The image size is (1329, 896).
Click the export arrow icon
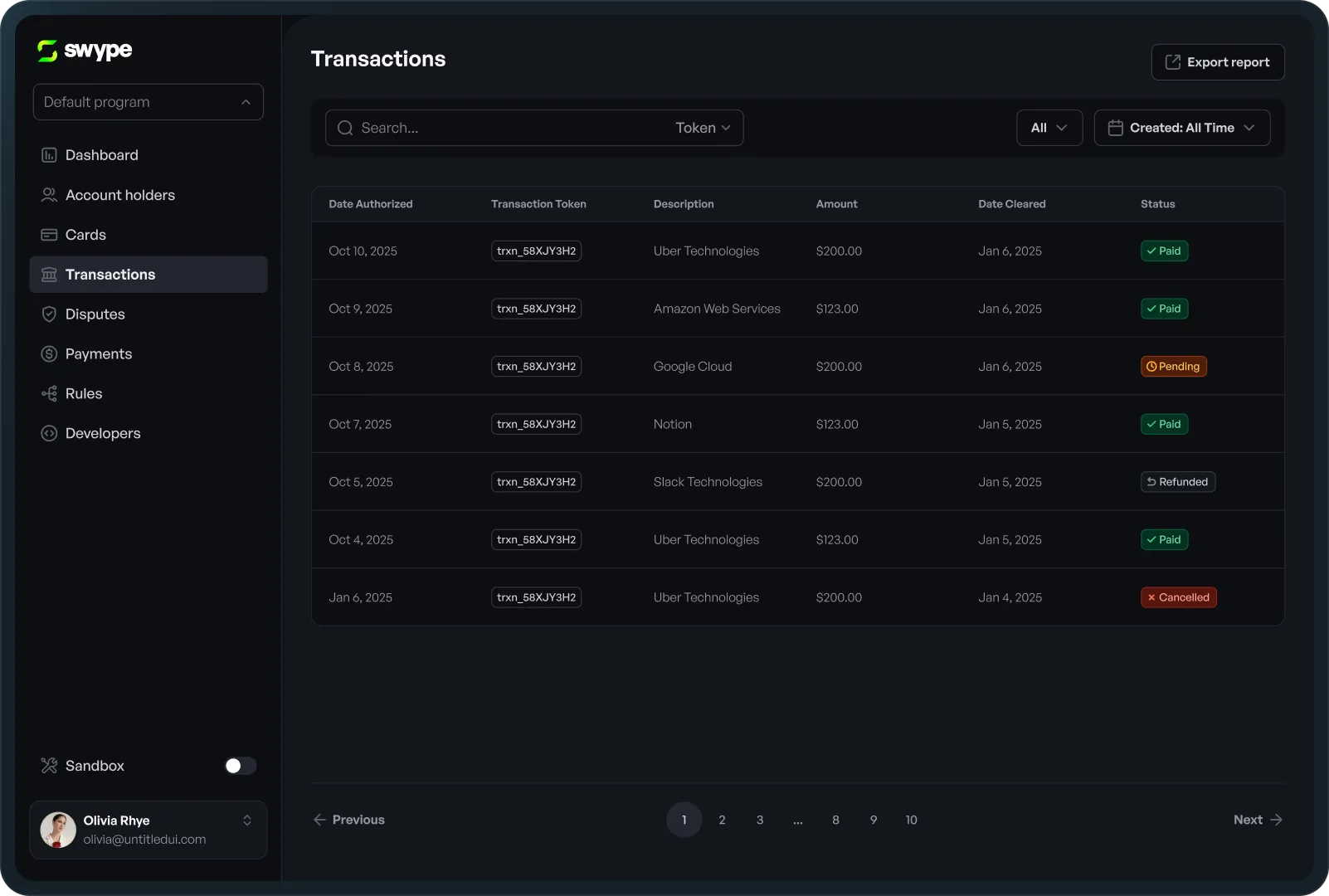coord(1173,62)
